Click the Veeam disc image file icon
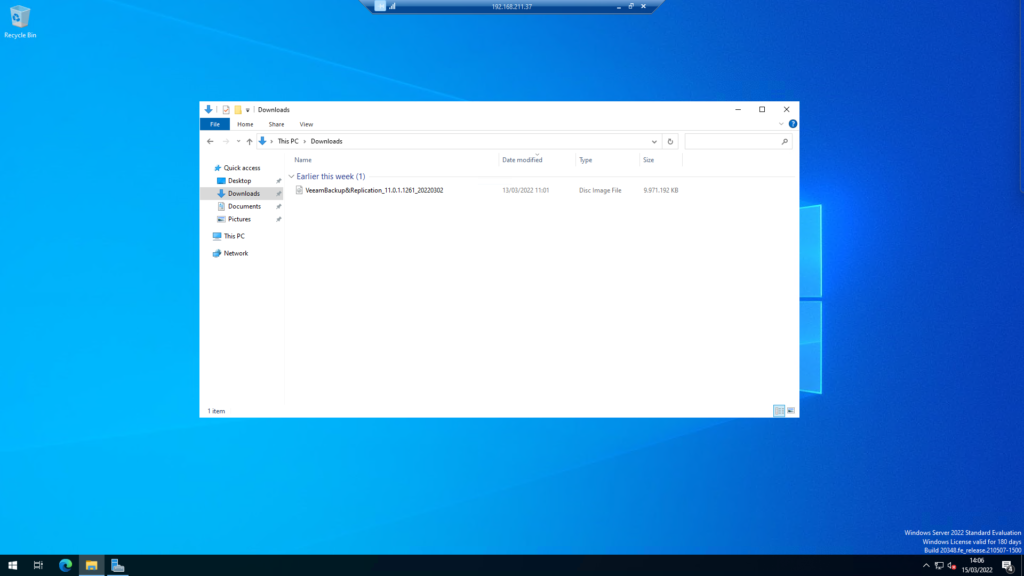 point(299,190)
